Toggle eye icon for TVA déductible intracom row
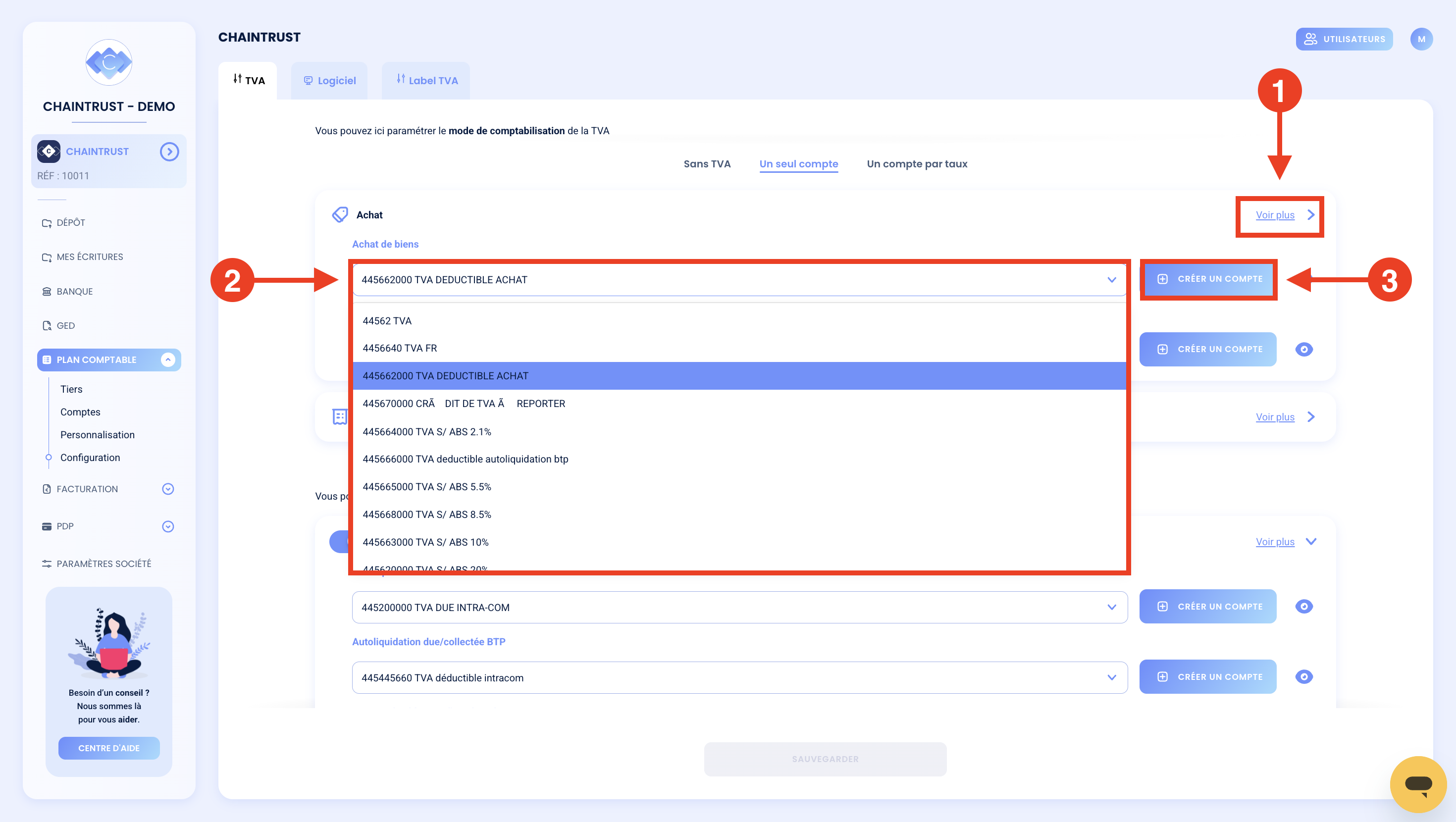1456x822 pixels. pos(1303,677)
